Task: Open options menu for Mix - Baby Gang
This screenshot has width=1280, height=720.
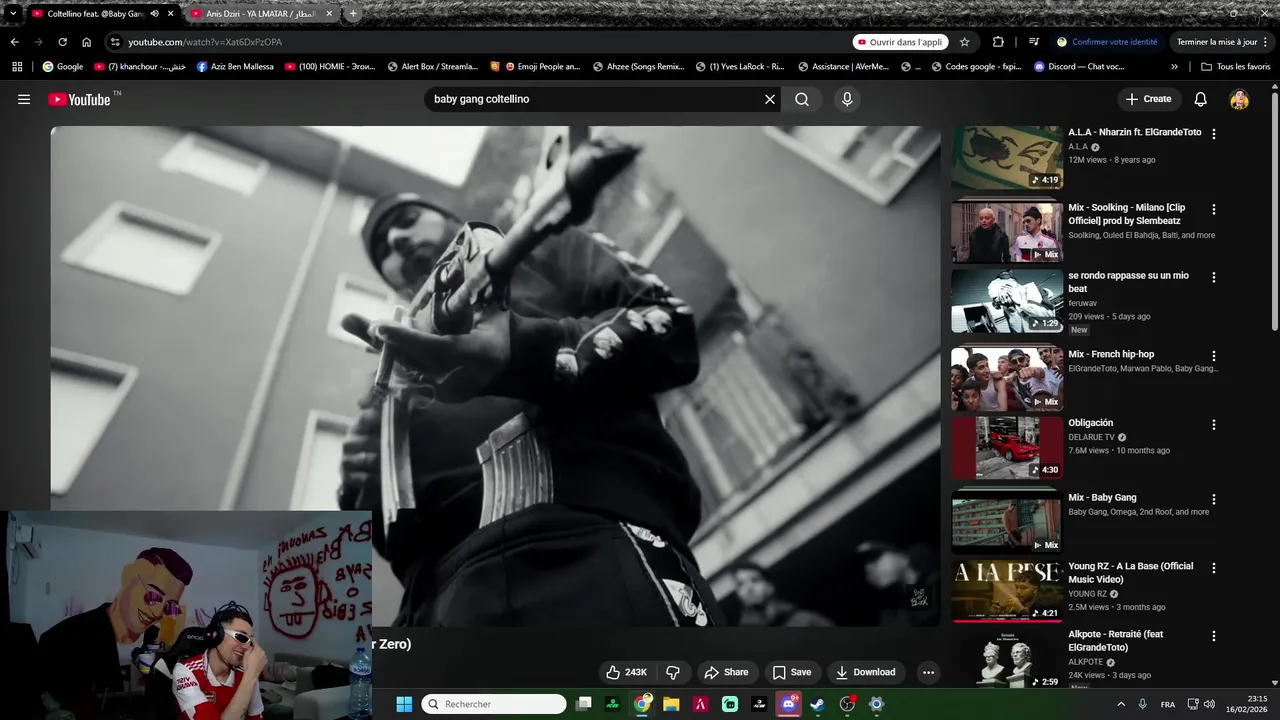Action: coord(1214,499)
